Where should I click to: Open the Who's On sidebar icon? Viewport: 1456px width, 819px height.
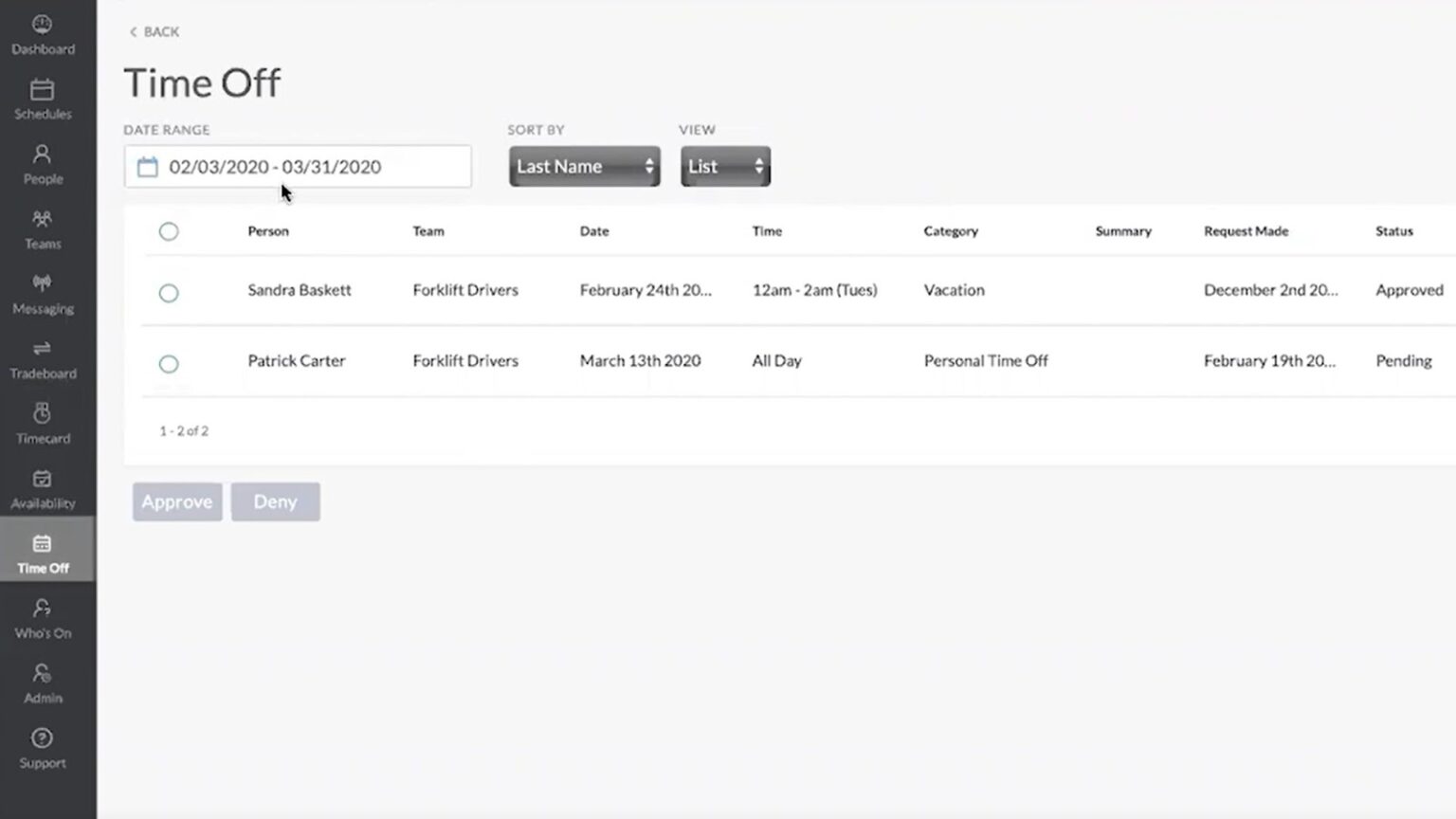point(42,609)
